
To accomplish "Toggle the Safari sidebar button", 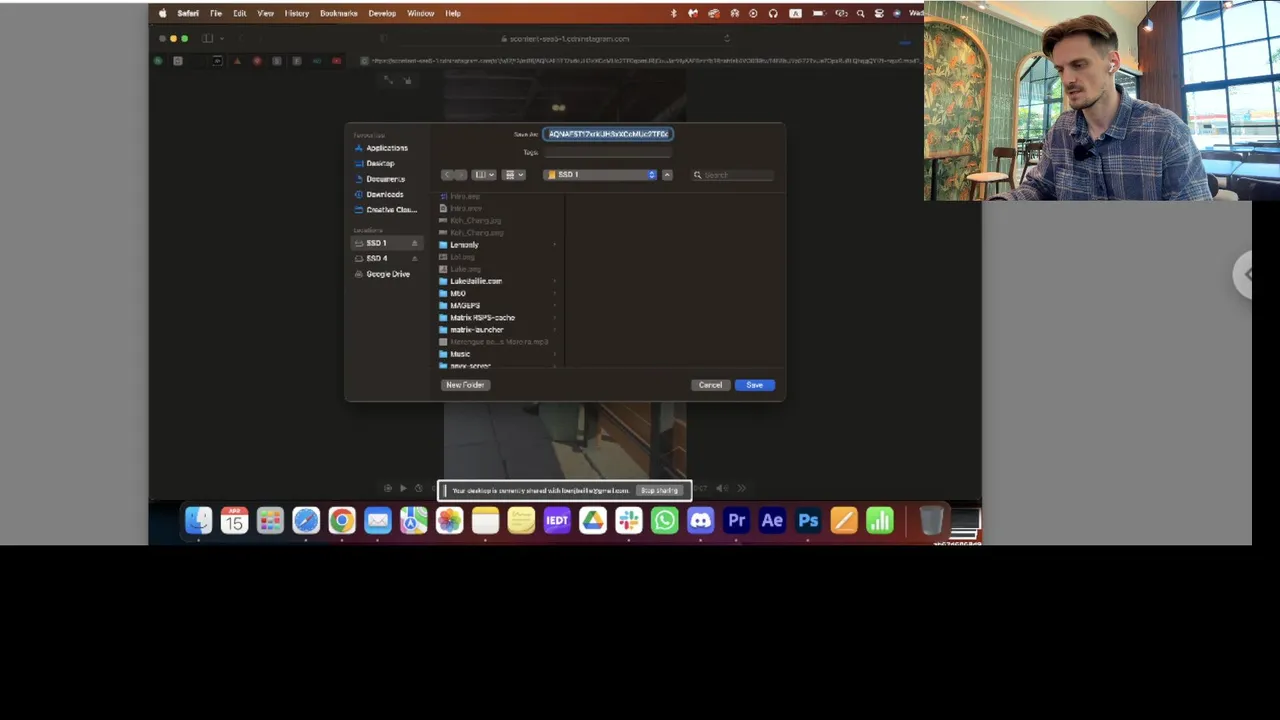I will (x=208, y=39).
